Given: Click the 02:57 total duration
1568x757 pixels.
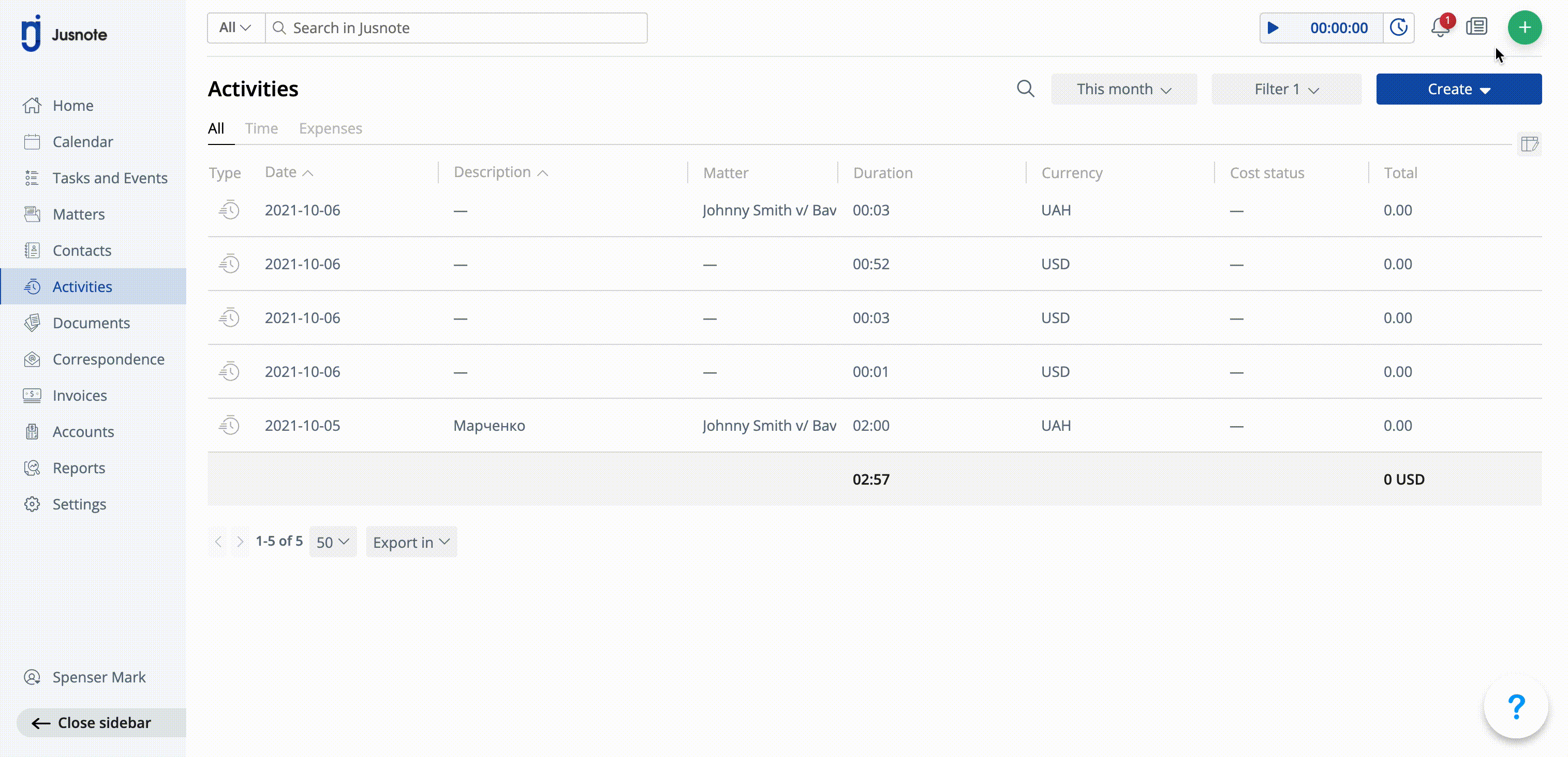Looking at the screenshot, I should pos(871,479).
